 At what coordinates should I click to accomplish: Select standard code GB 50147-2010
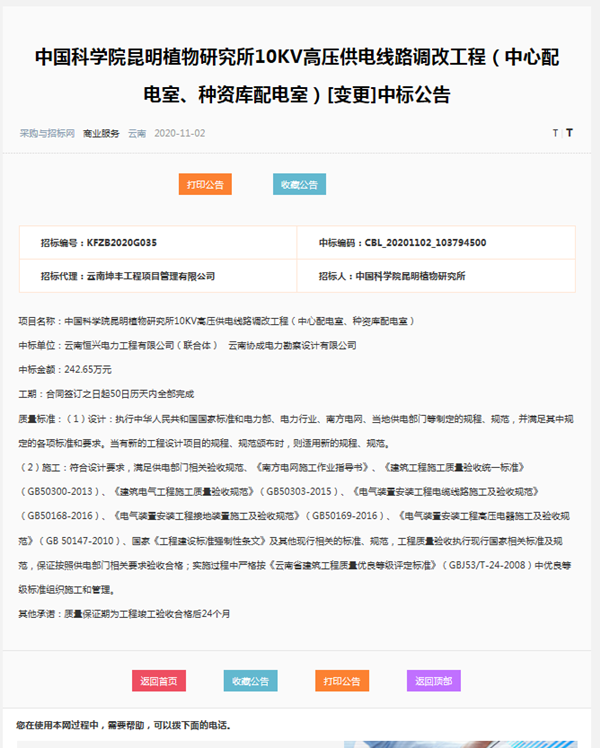80,541
